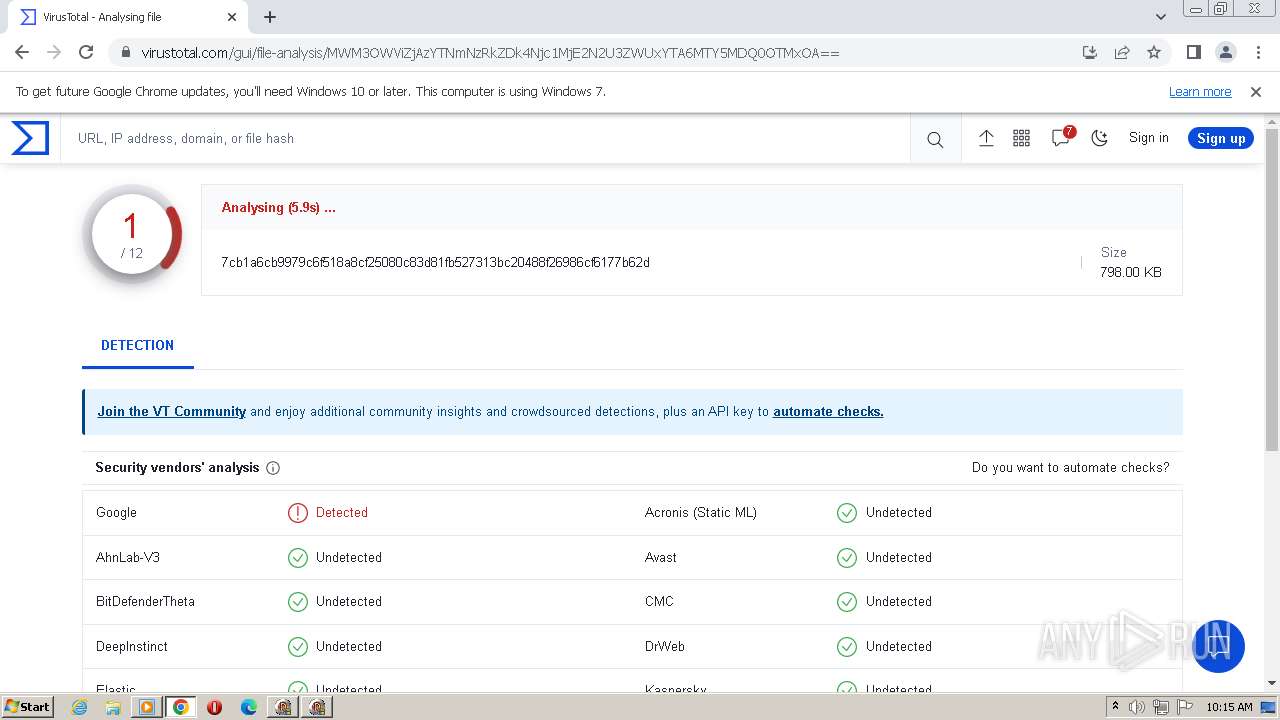Viewport: 1280px width, 720px height.
Task: Select the DETECTION tab
Action: [137, 345]
